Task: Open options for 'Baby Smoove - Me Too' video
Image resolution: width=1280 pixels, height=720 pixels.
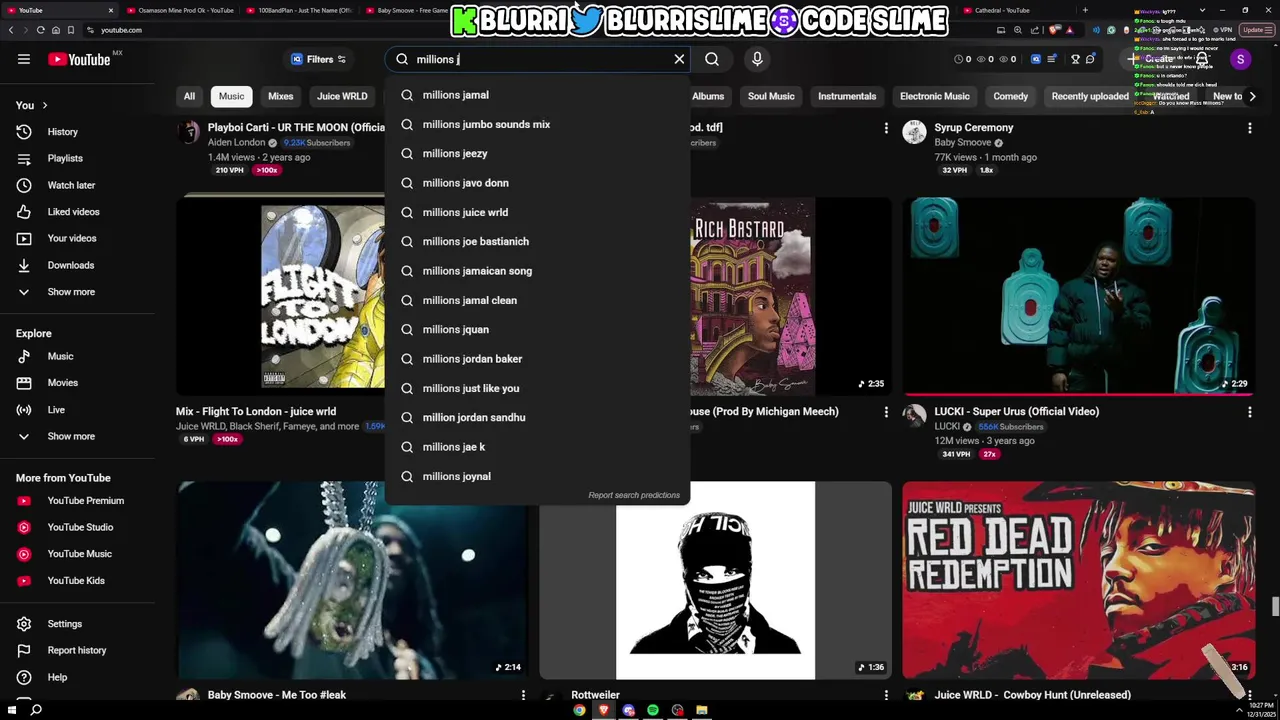Action: 523,695
